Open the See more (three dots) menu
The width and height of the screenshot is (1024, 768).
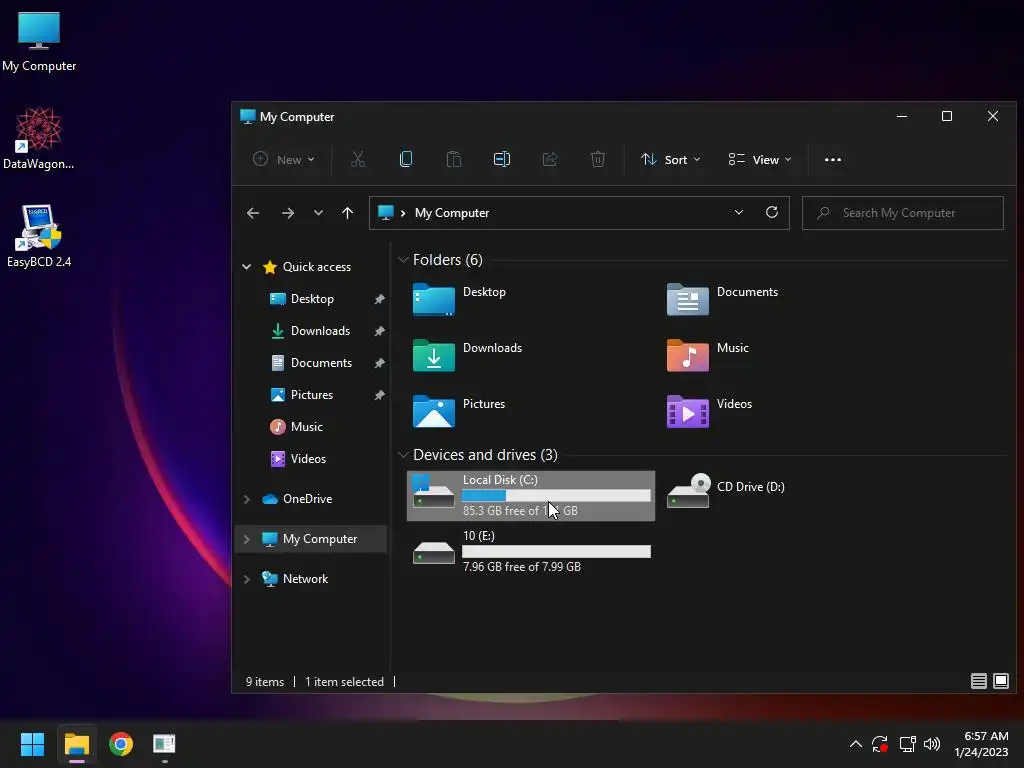coord(833,159)
